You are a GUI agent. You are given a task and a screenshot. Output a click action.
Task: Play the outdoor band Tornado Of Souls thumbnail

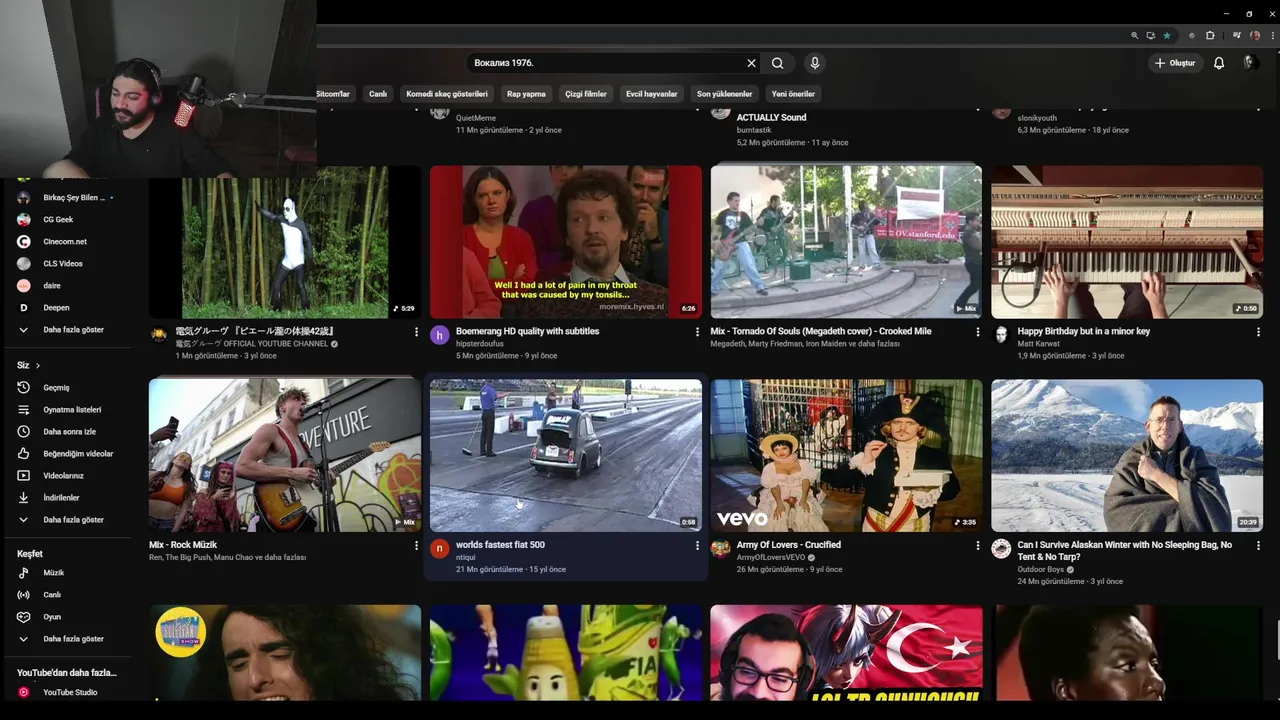click(846, 242)
